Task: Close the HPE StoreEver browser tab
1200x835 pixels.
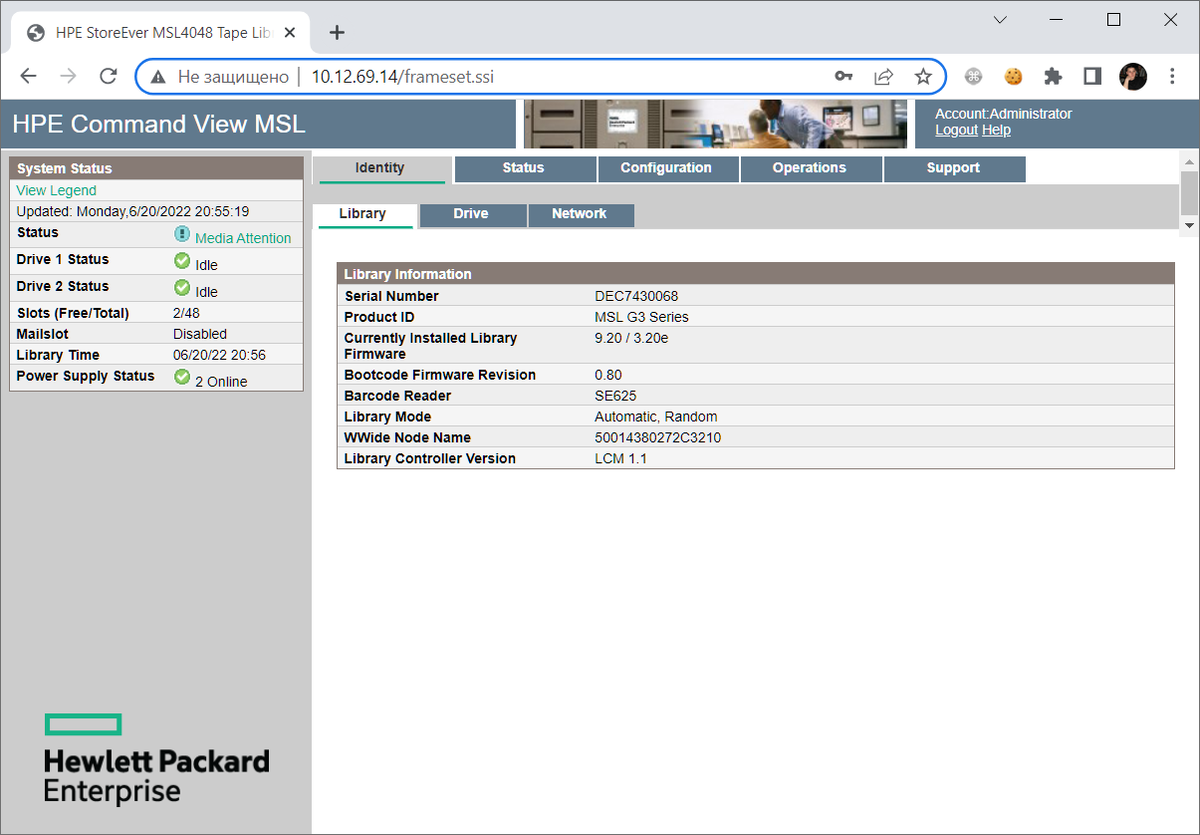Action: point(288,32)
